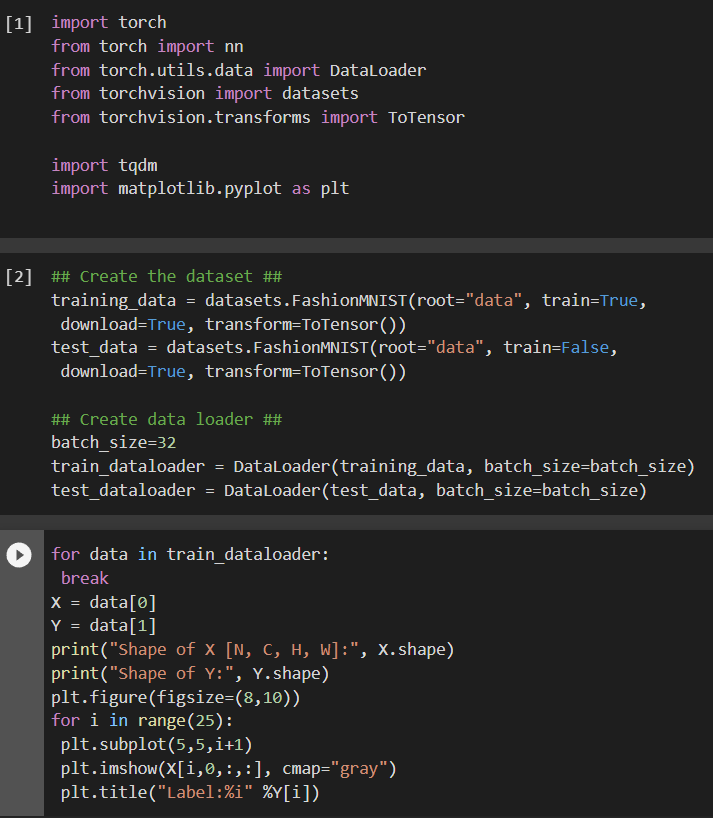Click the 'test_data = datasets.FashionMNIST' line

point(334,347)
